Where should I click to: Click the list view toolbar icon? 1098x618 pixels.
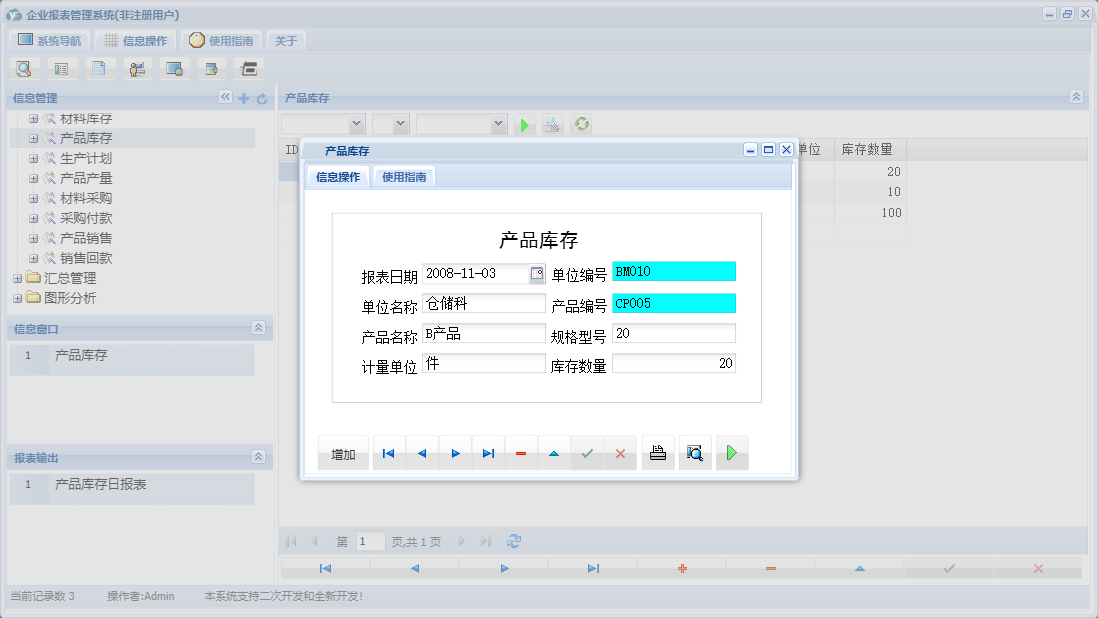pyautogui.click(x=62, y=69)
